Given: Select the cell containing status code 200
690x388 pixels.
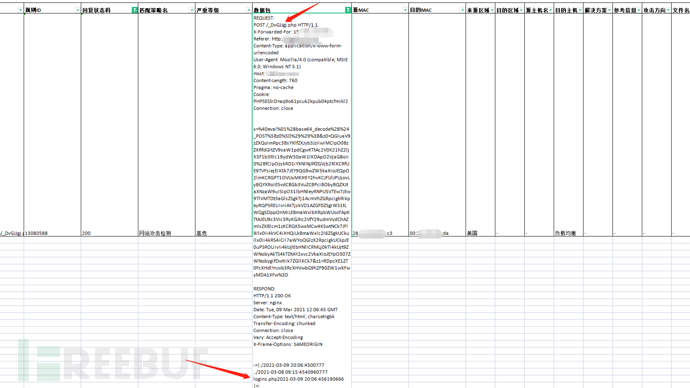Looking at the screenshot, I should pyautogui.click(x=110, y=125).
